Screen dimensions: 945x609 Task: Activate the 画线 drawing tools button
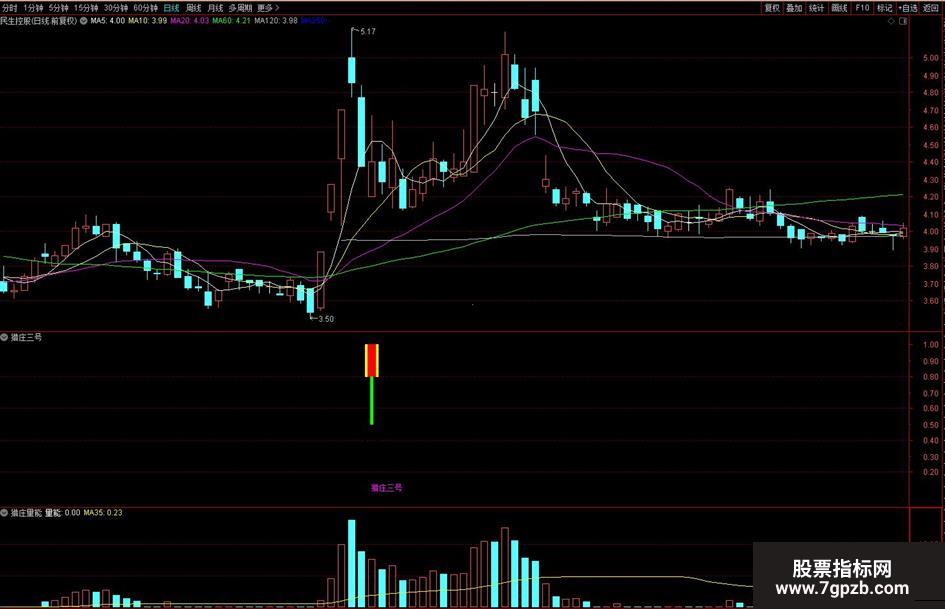840,8
